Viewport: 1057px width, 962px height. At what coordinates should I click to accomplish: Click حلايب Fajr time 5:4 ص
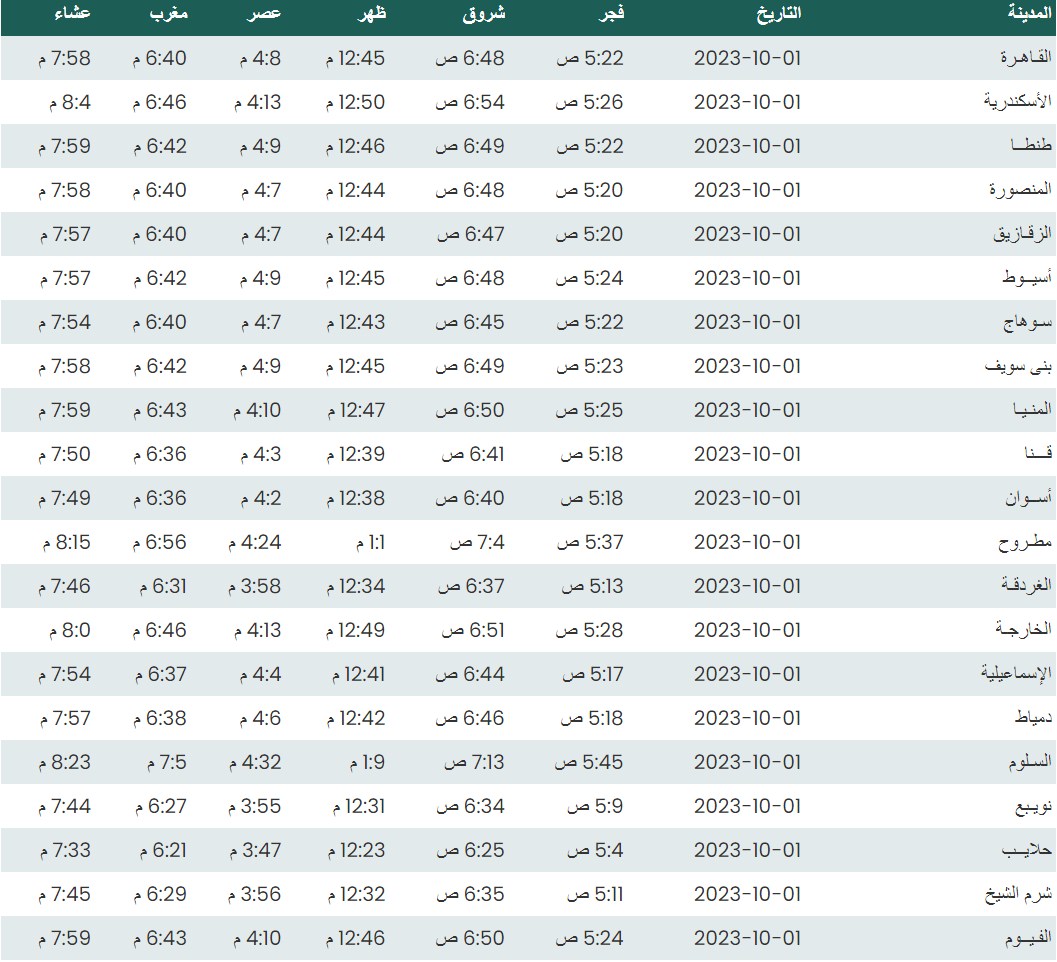pyautogui.click(x=594, y=850)
